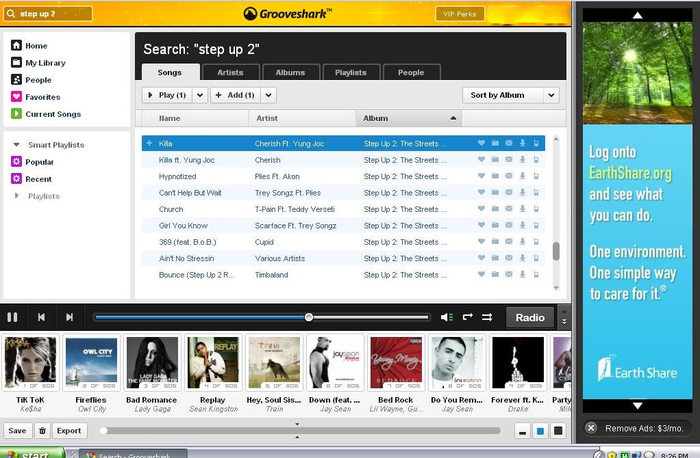The width and height of the screenshot is (700, 458).
Task: Open VIP Perks
Action: coord(460,14)
